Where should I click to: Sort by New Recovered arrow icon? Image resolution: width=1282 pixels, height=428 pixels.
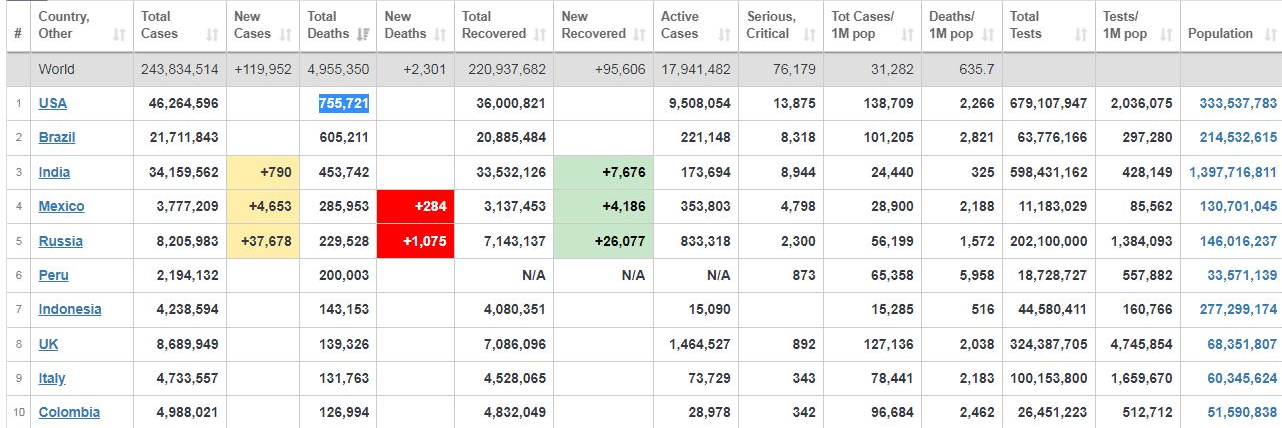[639, 34]
